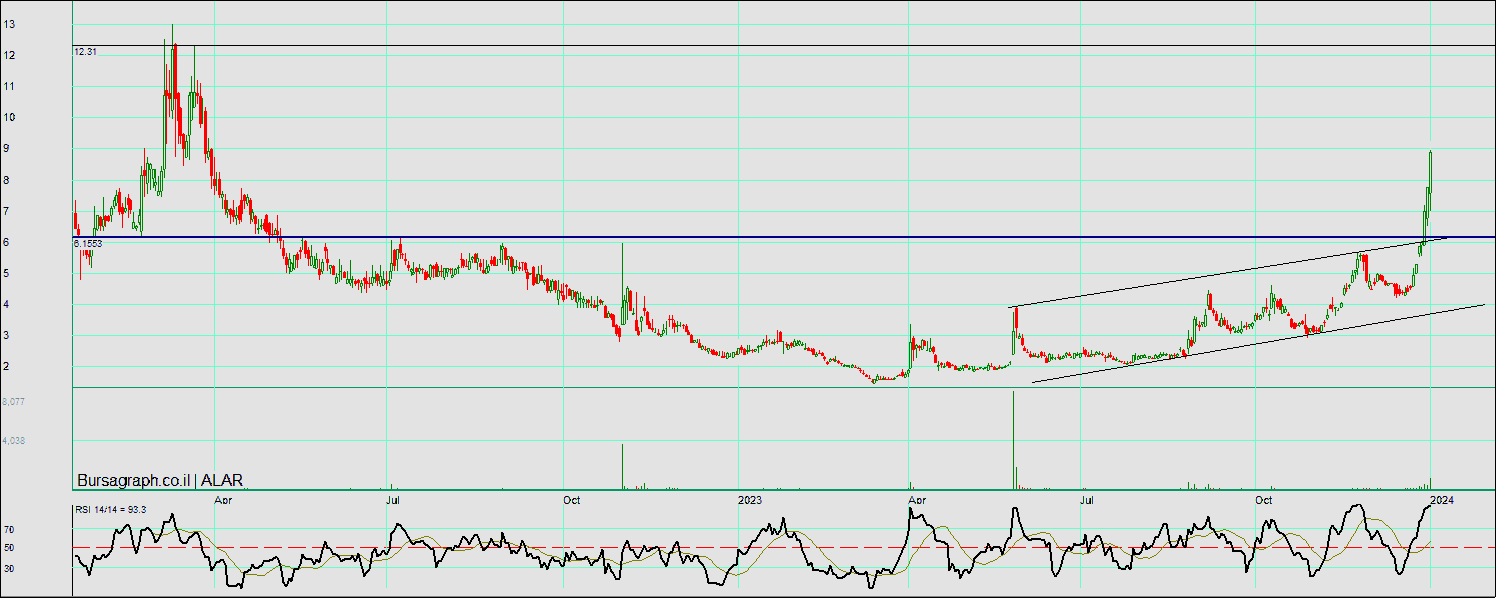The image size is (1496, 598).
Task: Click the 9 price label on y-axis
Action: (6, 149)
